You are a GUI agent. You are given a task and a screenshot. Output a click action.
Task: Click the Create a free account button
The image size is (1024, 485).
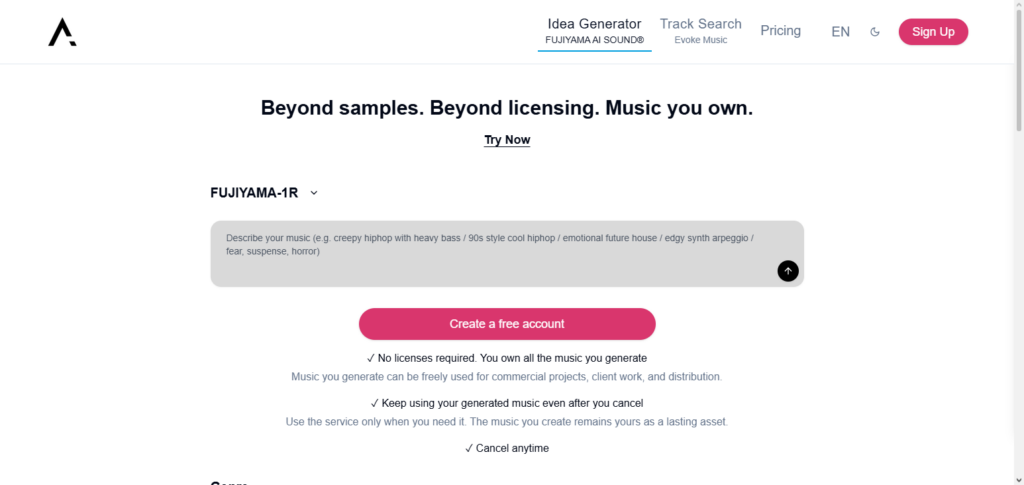[x=507, y=324]
